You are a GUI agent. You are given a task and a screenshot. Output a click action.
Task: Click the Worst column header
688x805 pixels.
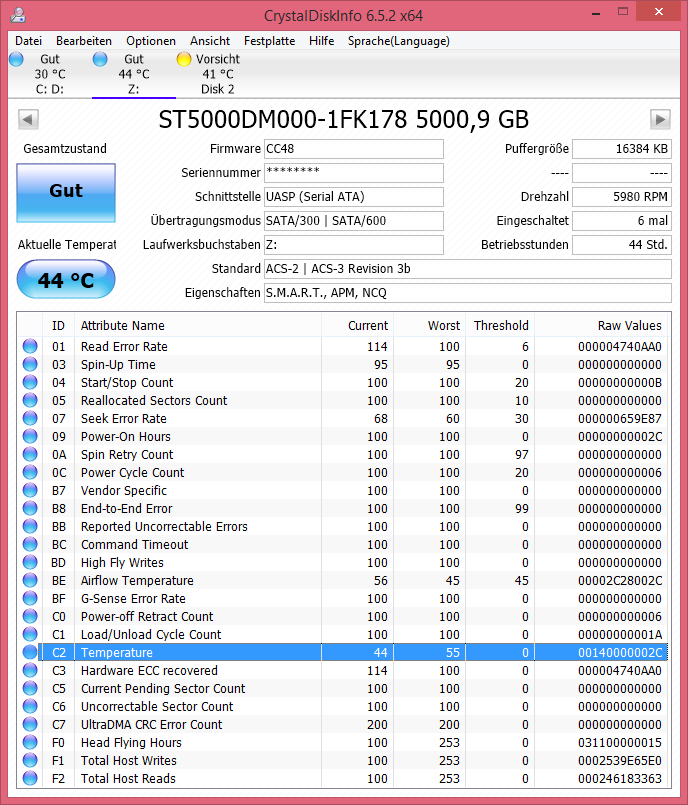pyautogui.click(x=430, y=325)
